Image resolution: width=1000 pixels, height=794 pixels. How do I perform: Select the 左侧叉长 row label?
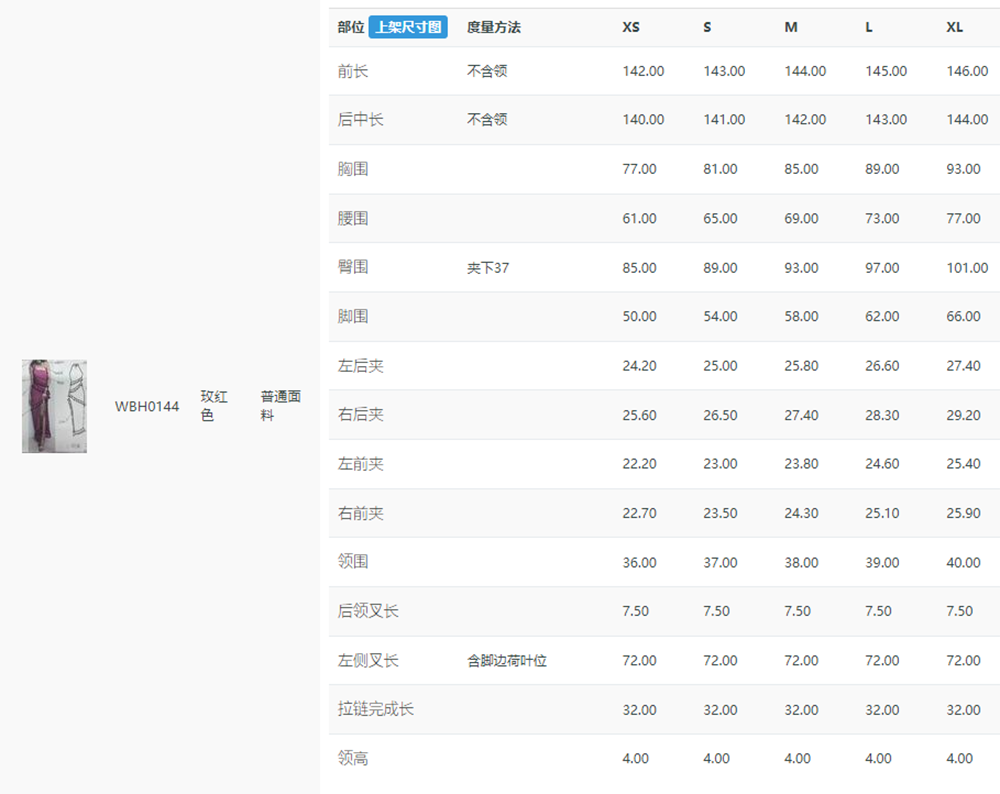[x=368, y=661]
